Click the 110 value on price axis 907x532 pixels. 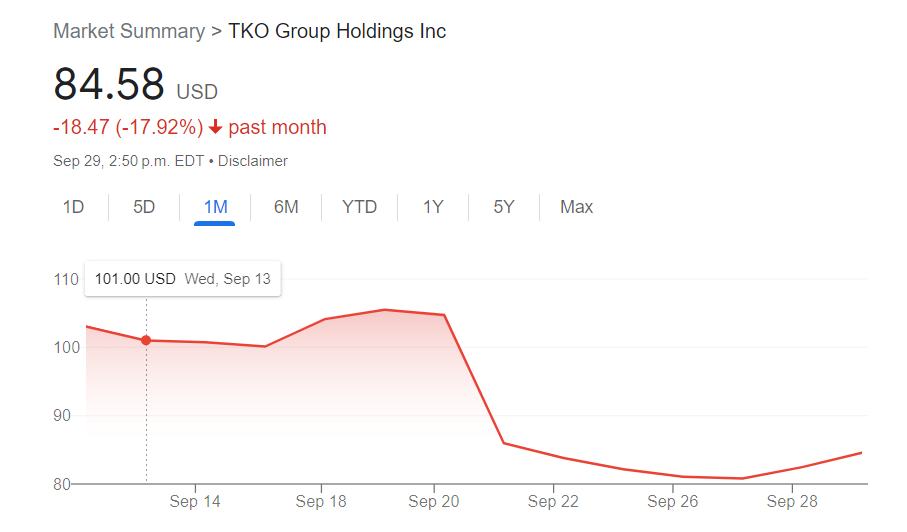[x=66, y=279]
